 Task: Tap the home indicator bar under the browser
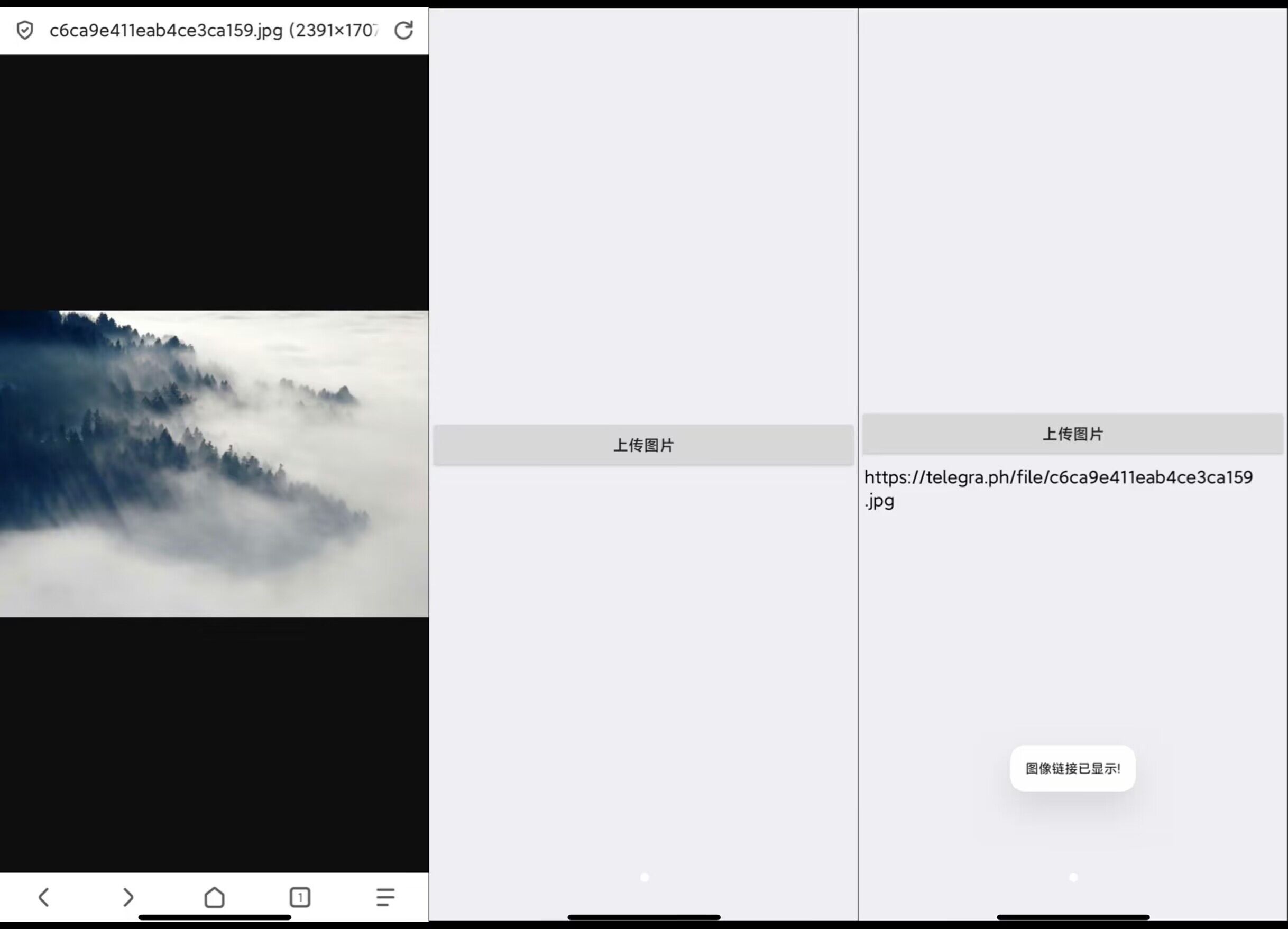215,917
